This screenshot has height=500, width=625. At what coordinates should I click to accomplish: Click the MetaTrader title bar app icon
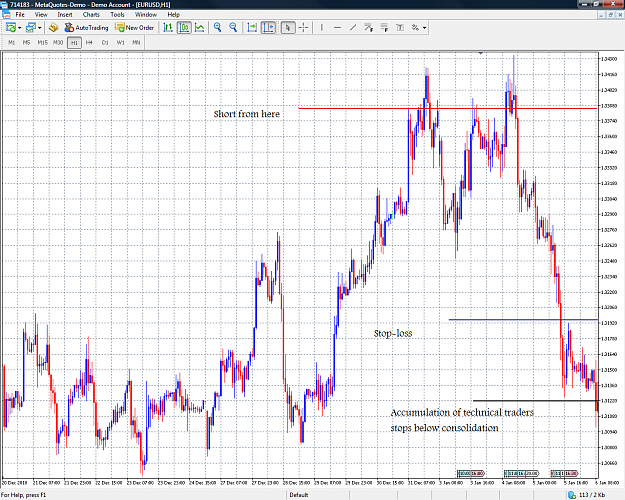click(5, 4)
